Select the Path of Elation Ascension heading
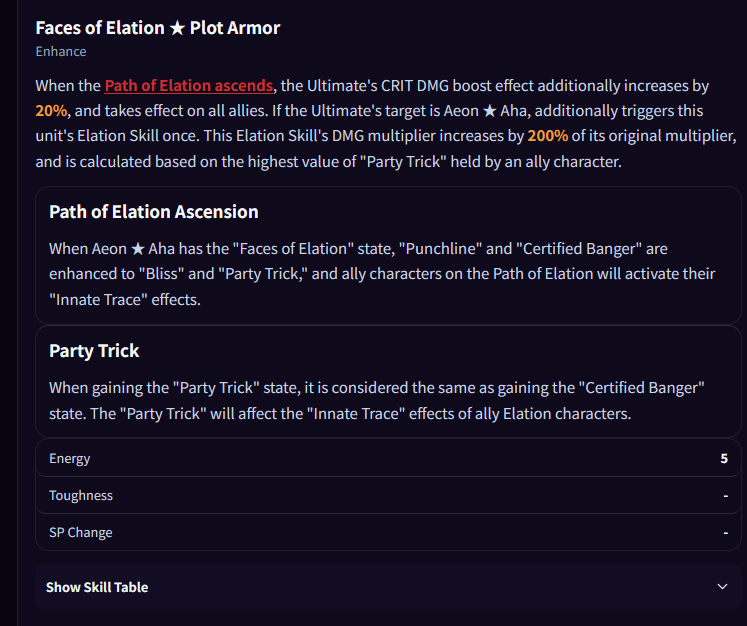747x626 pixels. click(x=153, y=212)
